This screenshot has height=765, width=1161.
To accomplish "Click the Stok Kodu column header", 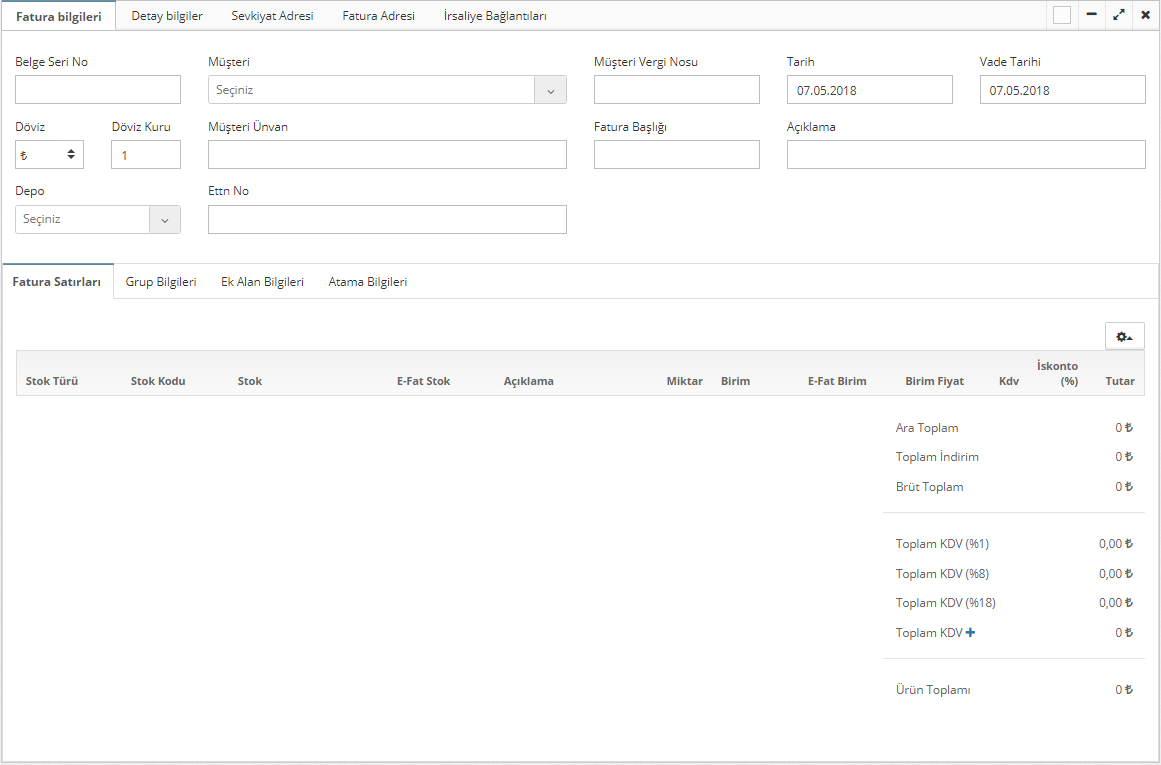I will [158, 381].
